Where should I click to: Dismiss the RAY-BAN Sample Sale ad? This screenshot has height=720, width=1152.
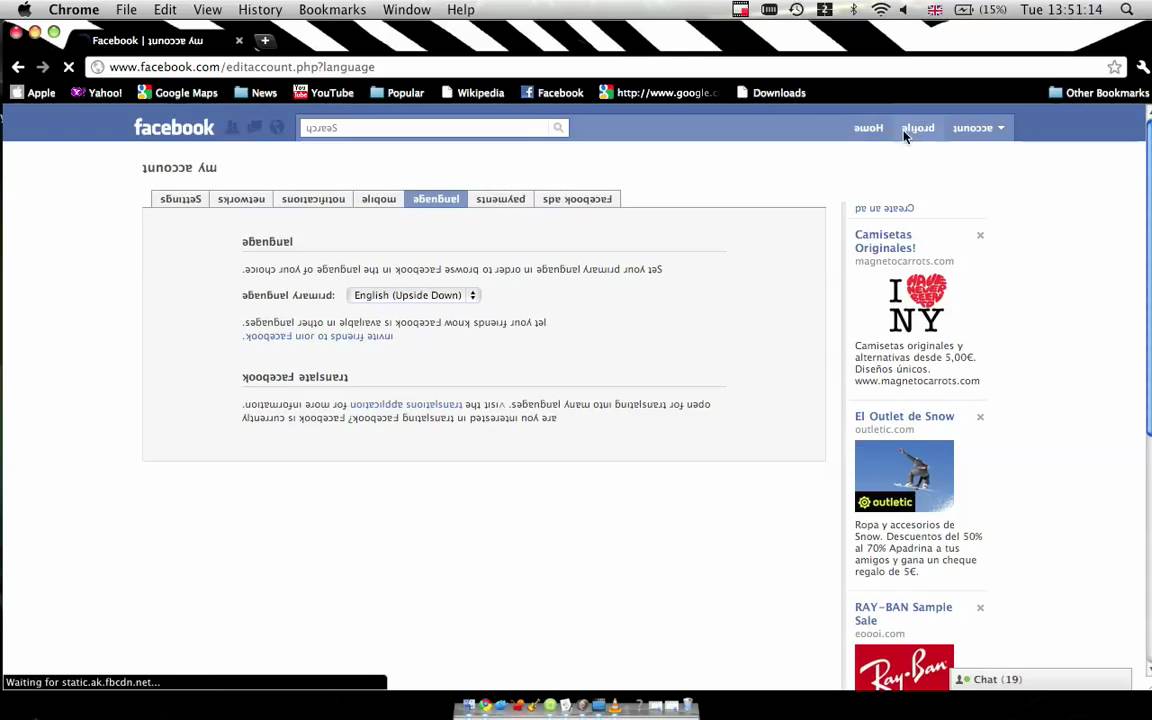(x=980, y=608)
